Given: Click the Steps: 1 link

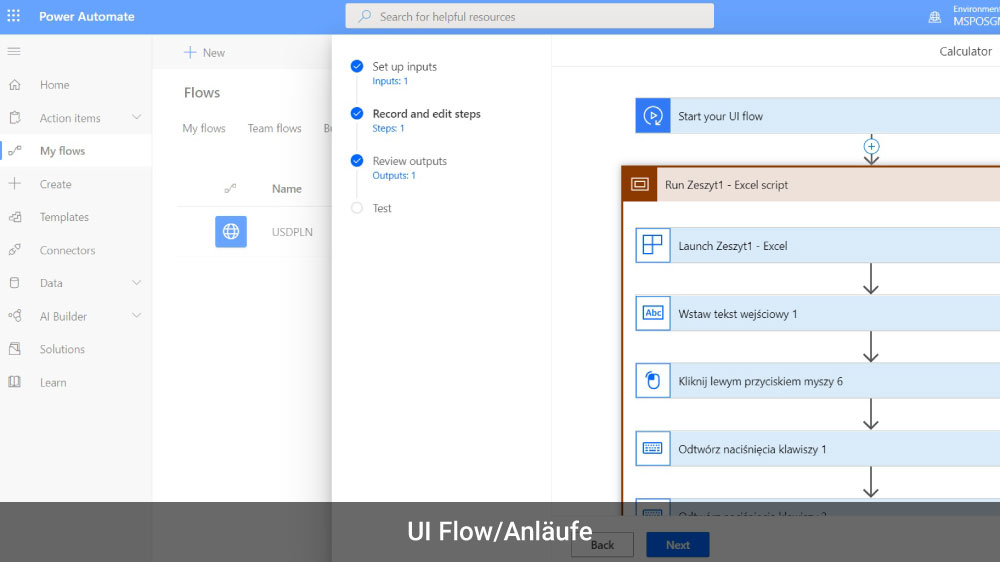Looking at the screenshot, I should (388, 128).
